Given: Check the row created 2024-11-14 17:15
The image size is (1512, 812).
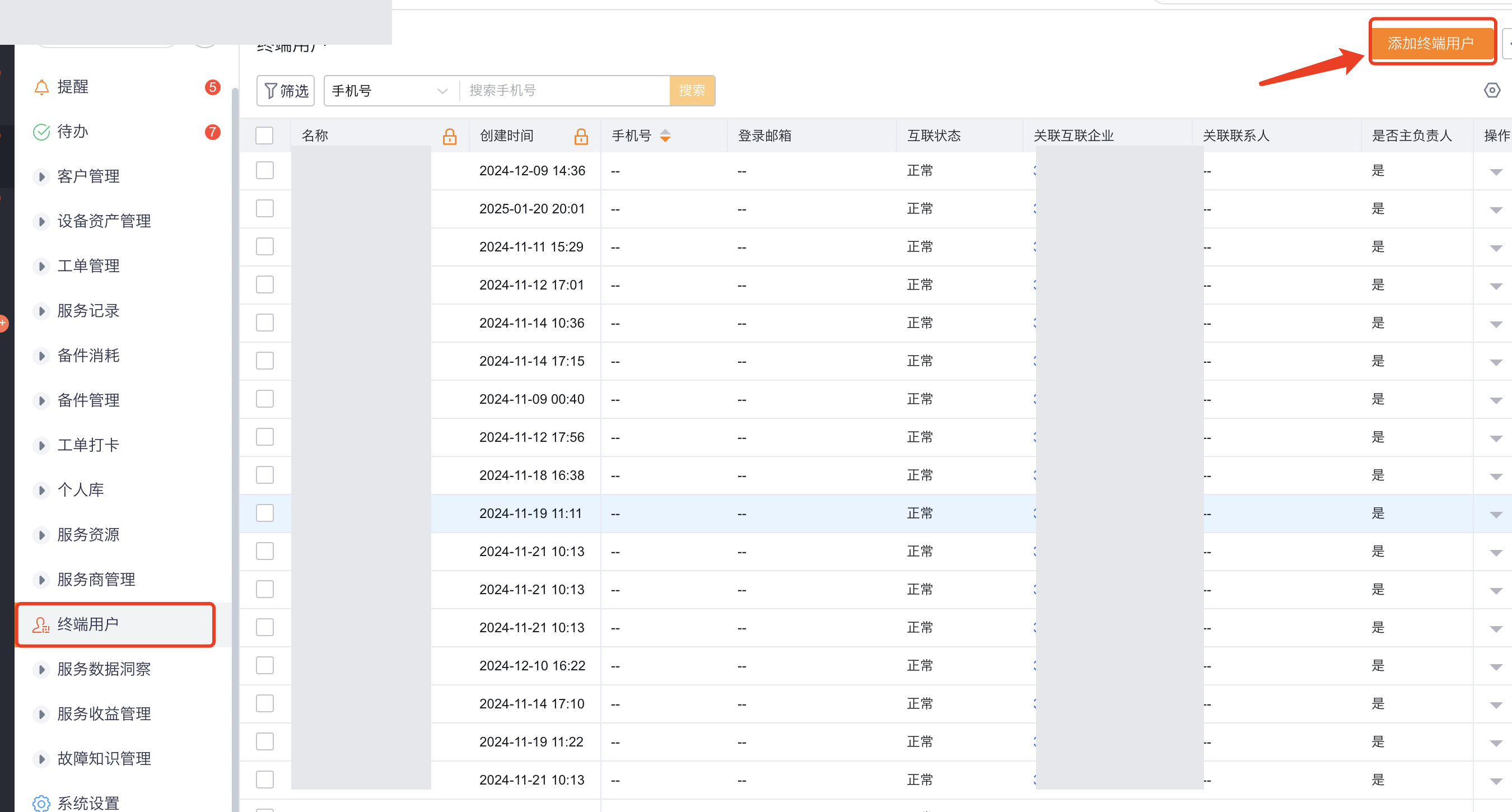Looking at the screenshot, I should 265,361.
